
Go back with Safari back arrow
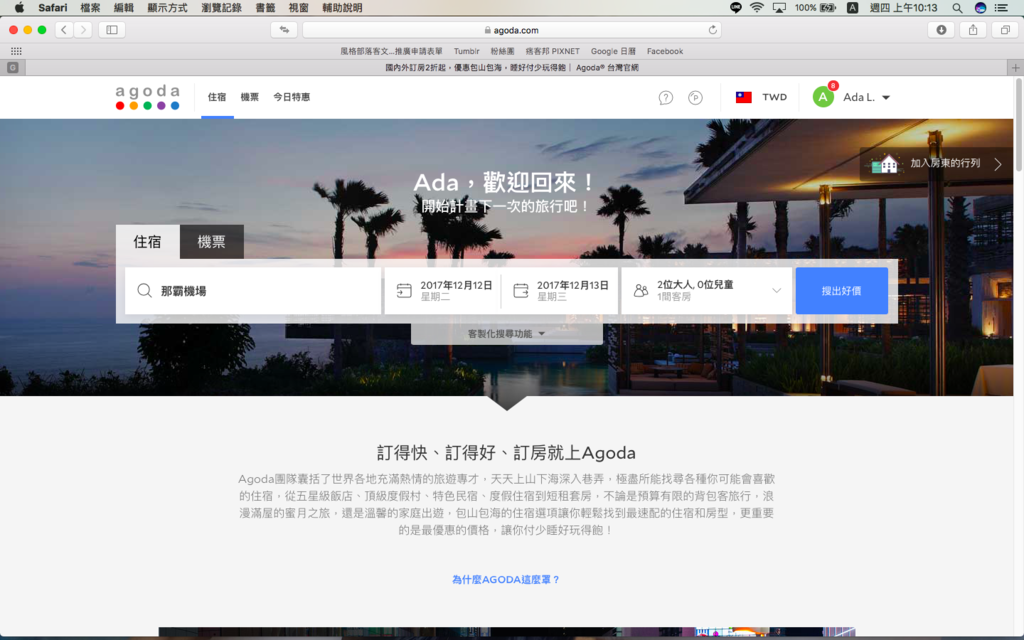(64, 29)
